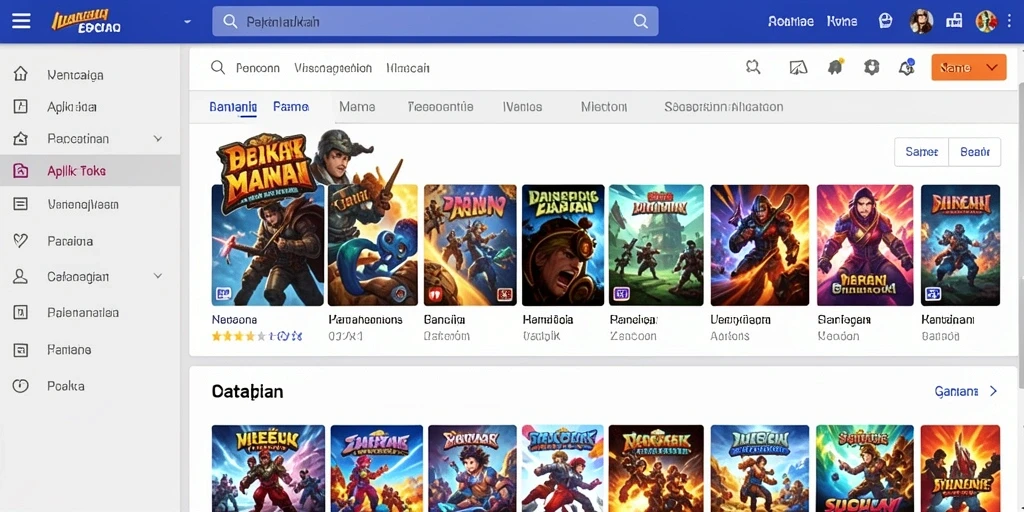1024x512 pixels.
Task: Switch to the Seasotinn Ahaatoon tab
Action: pyautogui.click(x=724, y=106)
